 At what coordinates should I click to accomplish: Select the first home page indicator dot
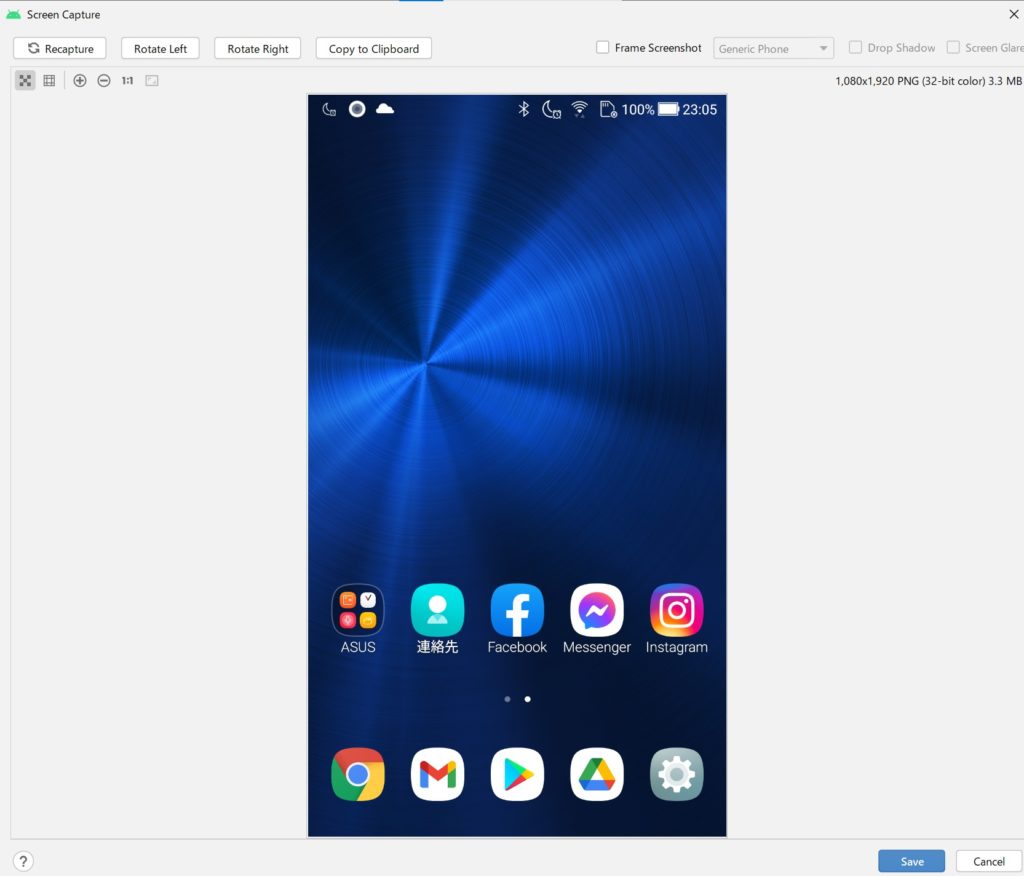[x=507, y=699]
